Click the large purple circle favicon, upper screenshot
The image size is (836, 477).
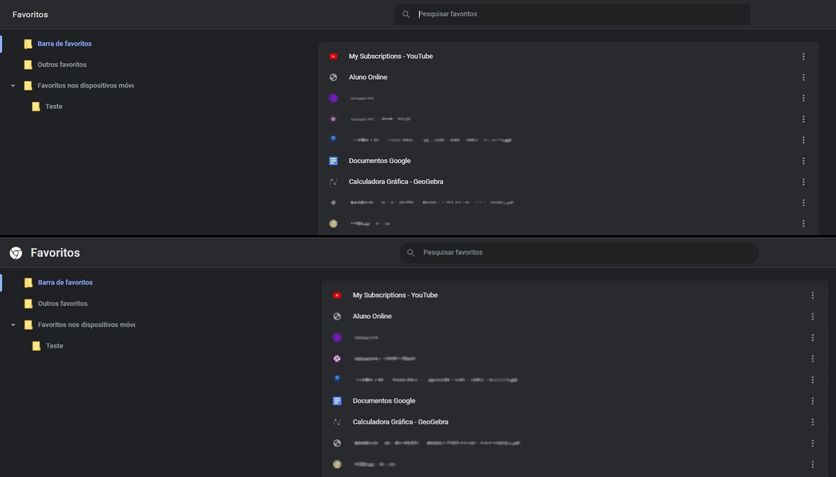(x=333, y=98)
